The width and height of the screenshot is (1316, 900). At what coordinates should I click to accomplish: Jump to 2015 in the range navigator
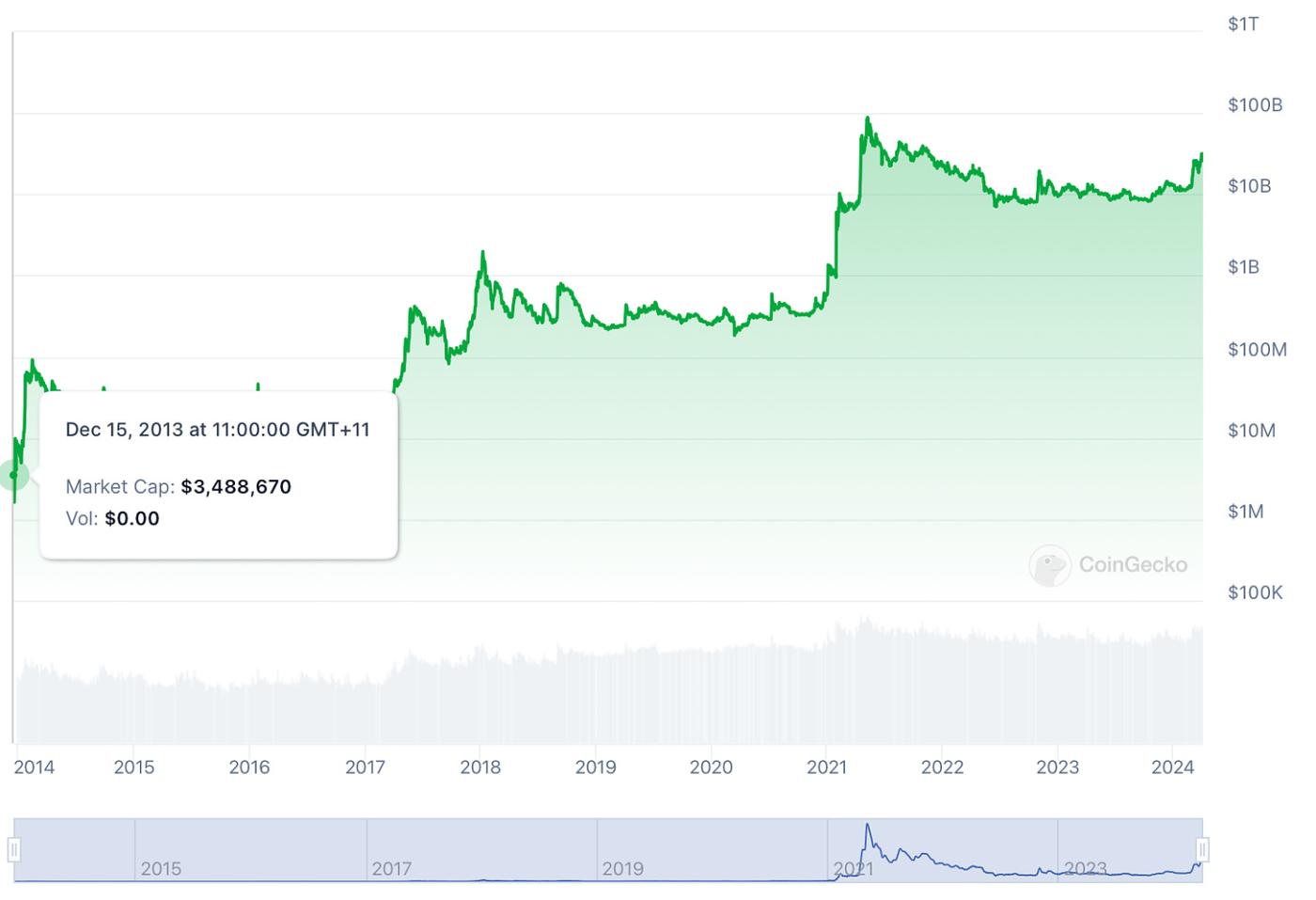point(161,869)
